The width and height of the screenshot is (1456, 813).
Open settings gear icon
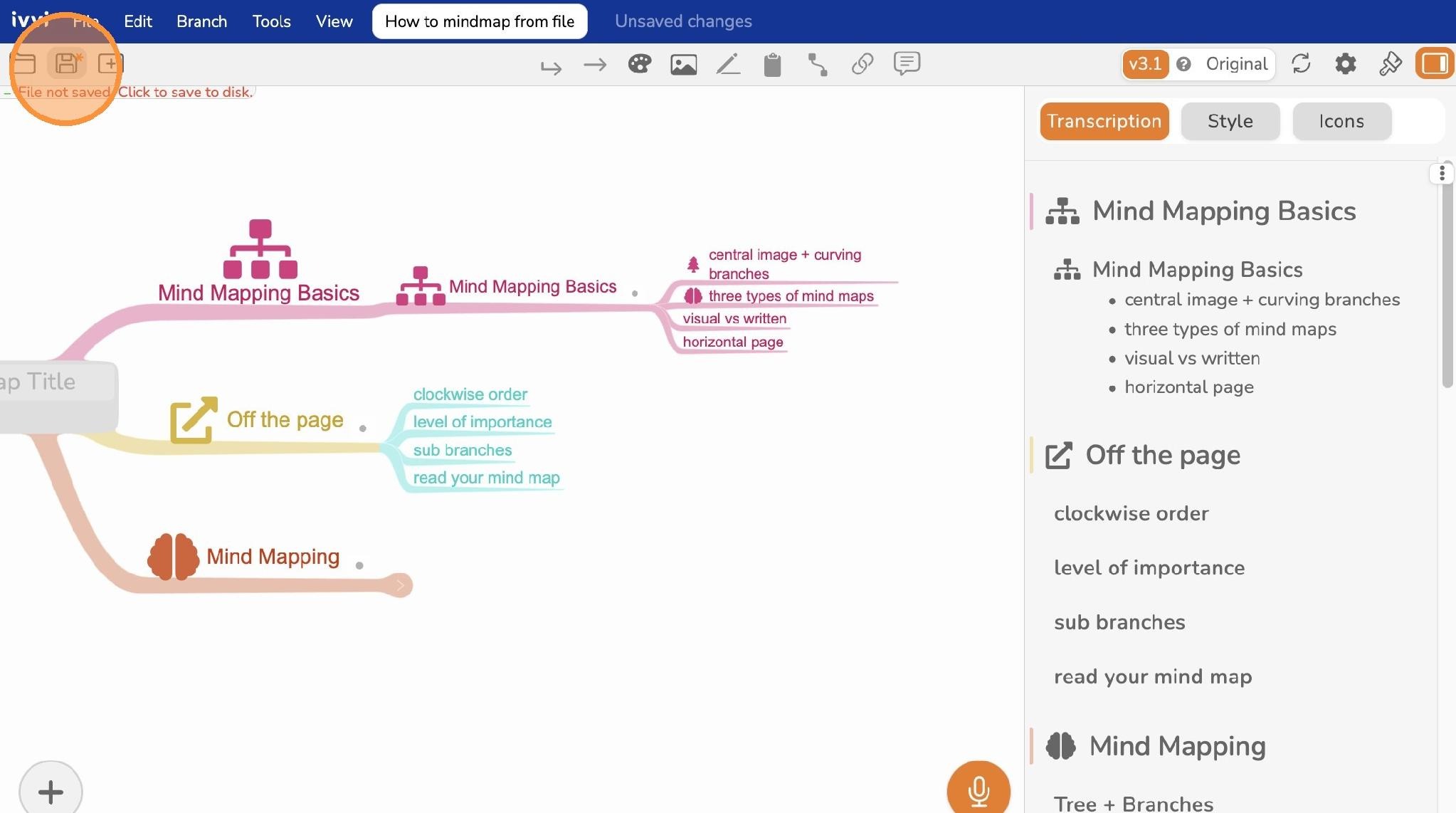point(1345,64)
